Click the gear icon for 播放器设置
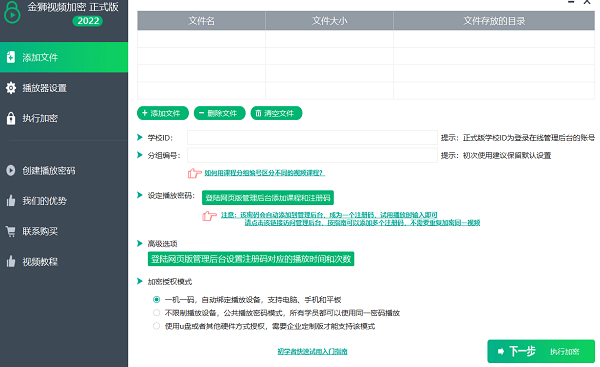This screenshot has height=367, width=600. (x=11, y=88)
